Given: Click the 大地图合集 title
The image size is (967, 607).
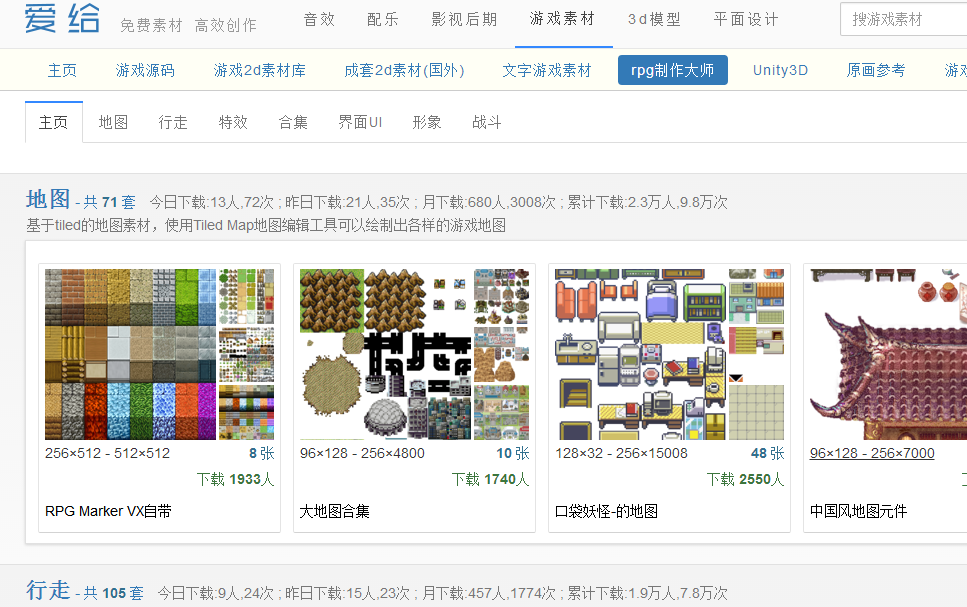Looking at the screenshot, I should click(x=335, y=511).
